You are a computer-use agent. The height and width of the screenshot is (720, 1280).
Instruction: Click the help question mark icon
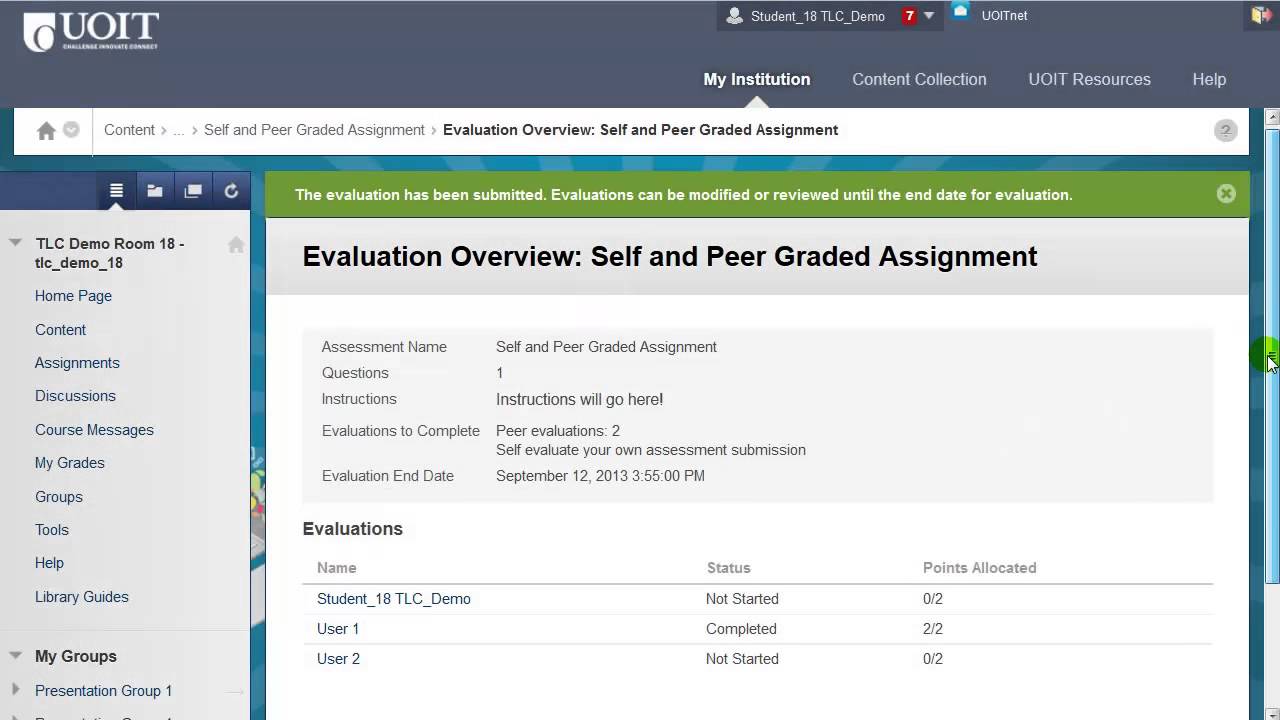pyautogui.click(x=1225, y=131)
